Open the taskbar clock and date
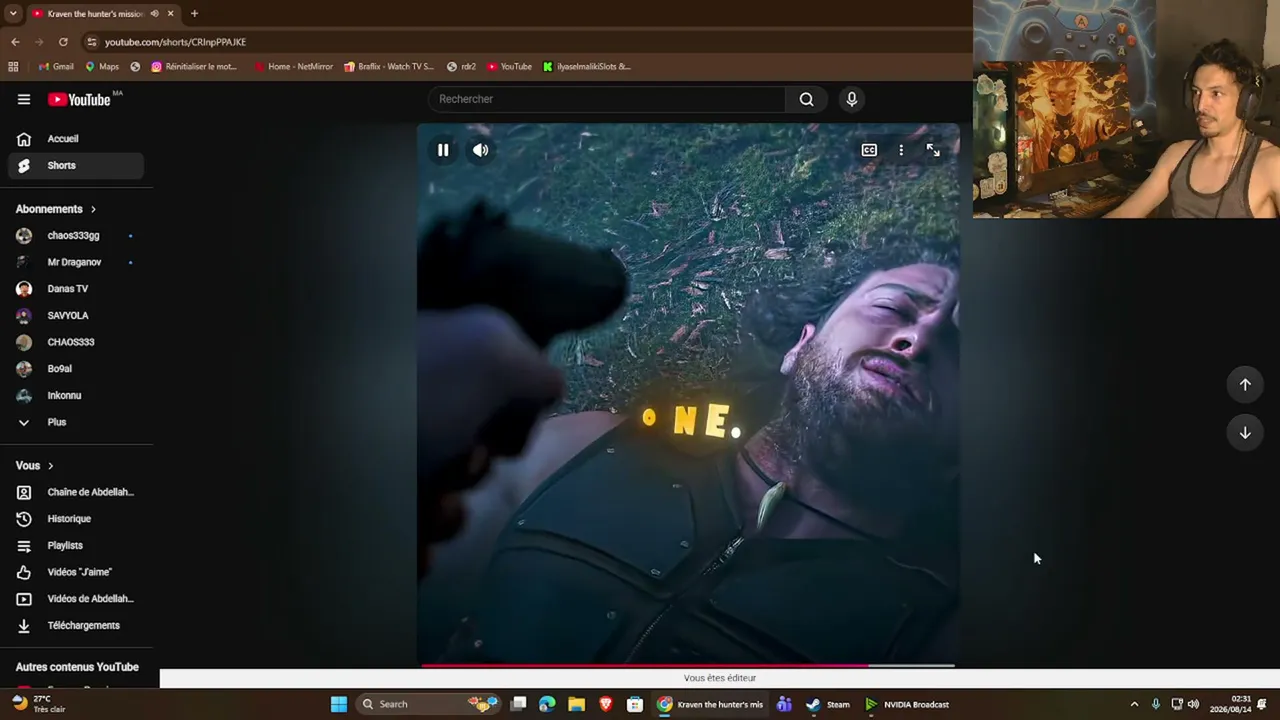This screenshot has height=720, width=1280. 1229,704
